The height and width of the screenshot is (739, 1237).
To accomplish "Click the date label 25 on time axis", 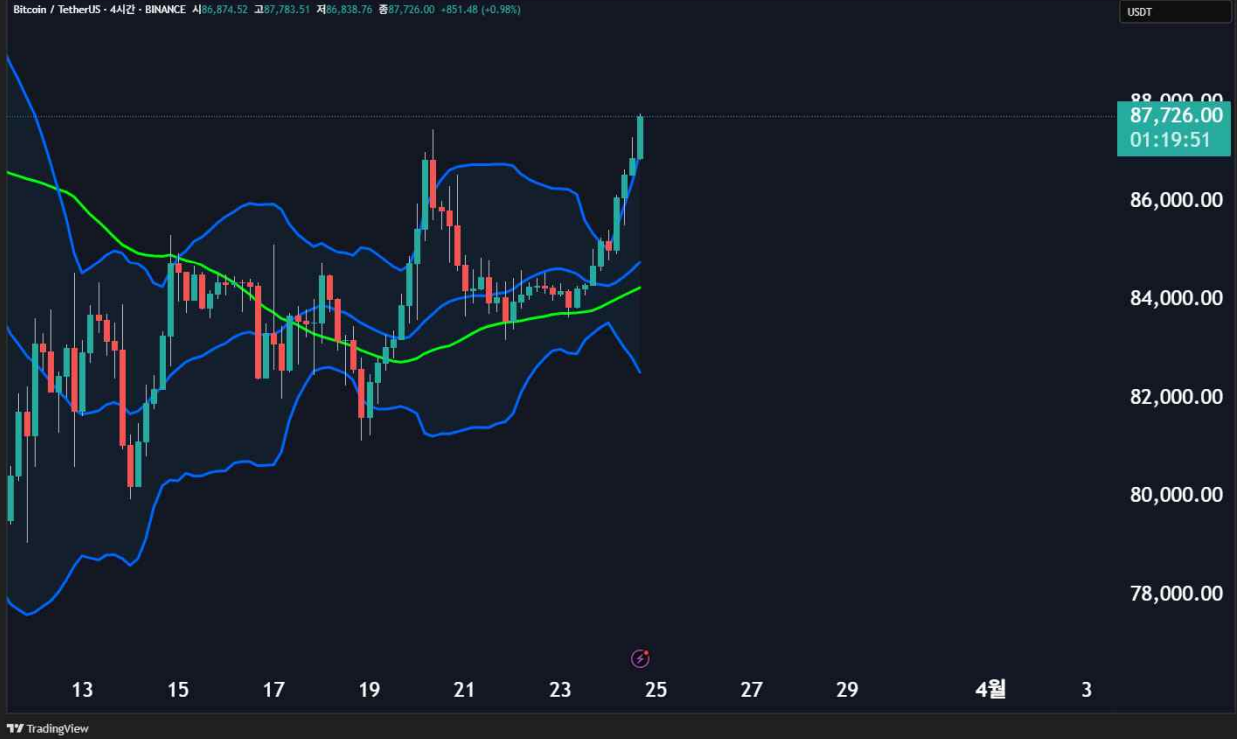I will pyautogui.click(x=656, y=690).
